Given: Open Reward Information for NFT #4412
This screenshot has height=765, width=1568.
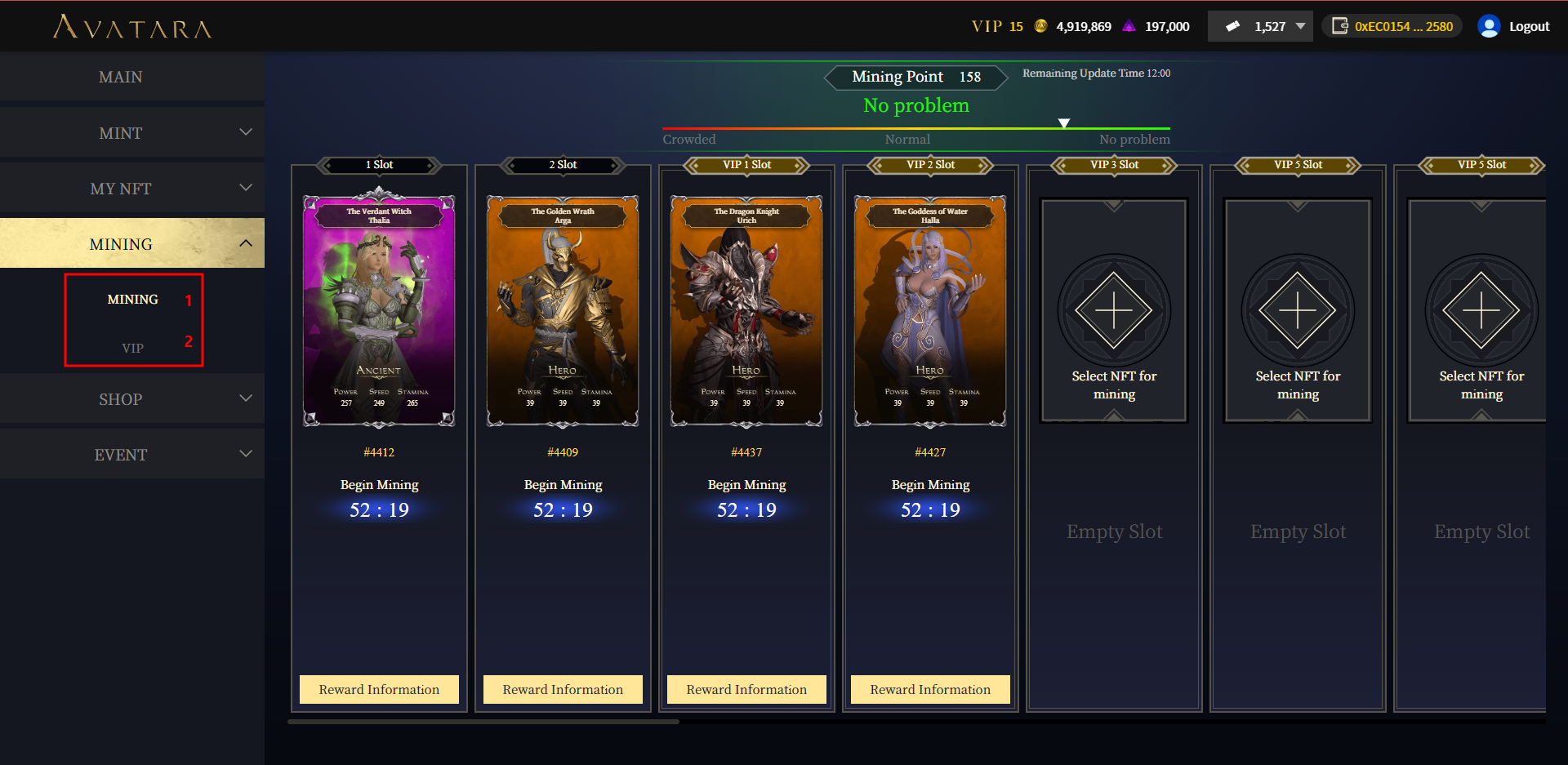Looking at the screenshot, I should click(379, 689).
